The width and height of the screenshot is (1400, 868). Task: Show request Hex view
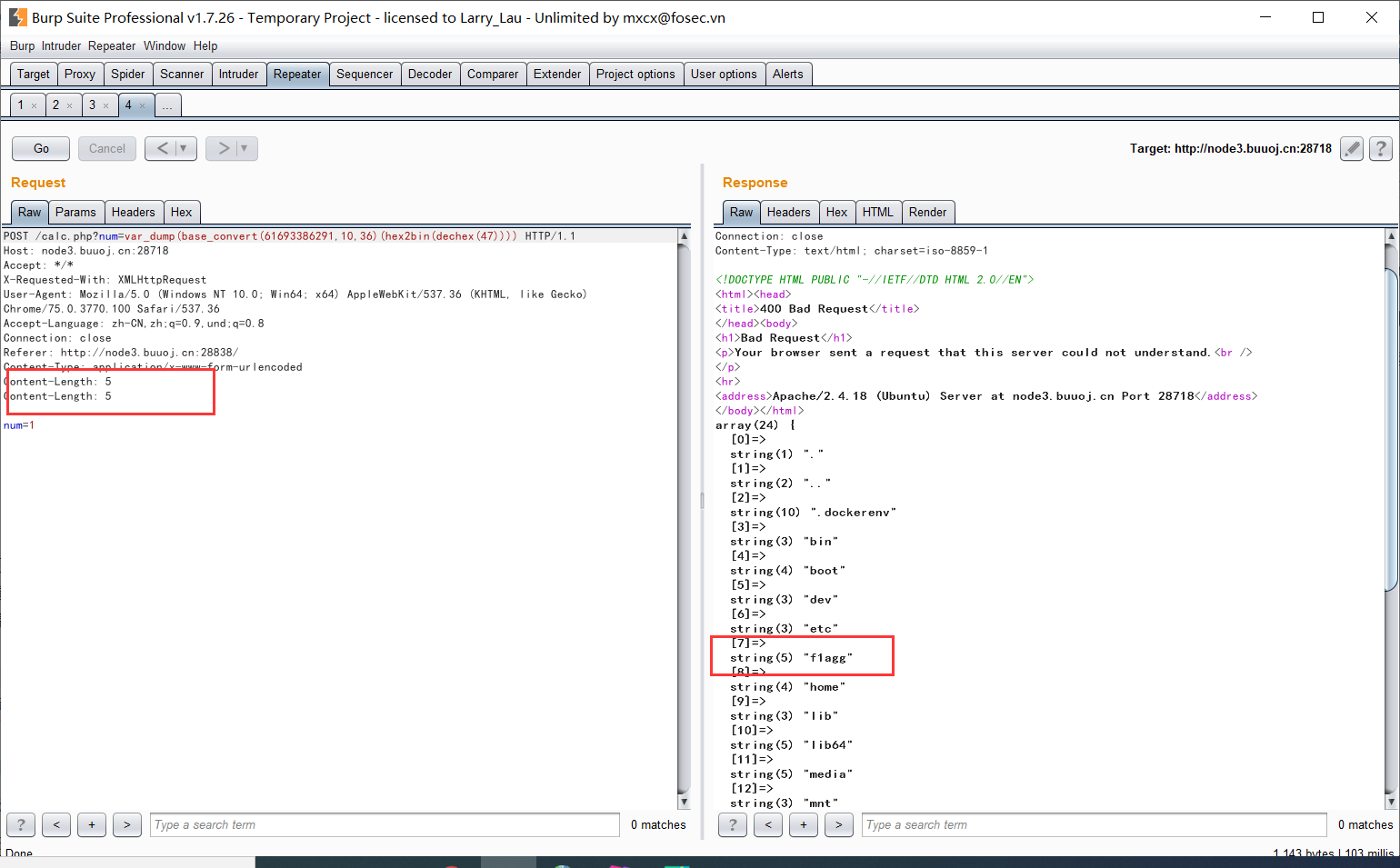(x=182, y=212)
